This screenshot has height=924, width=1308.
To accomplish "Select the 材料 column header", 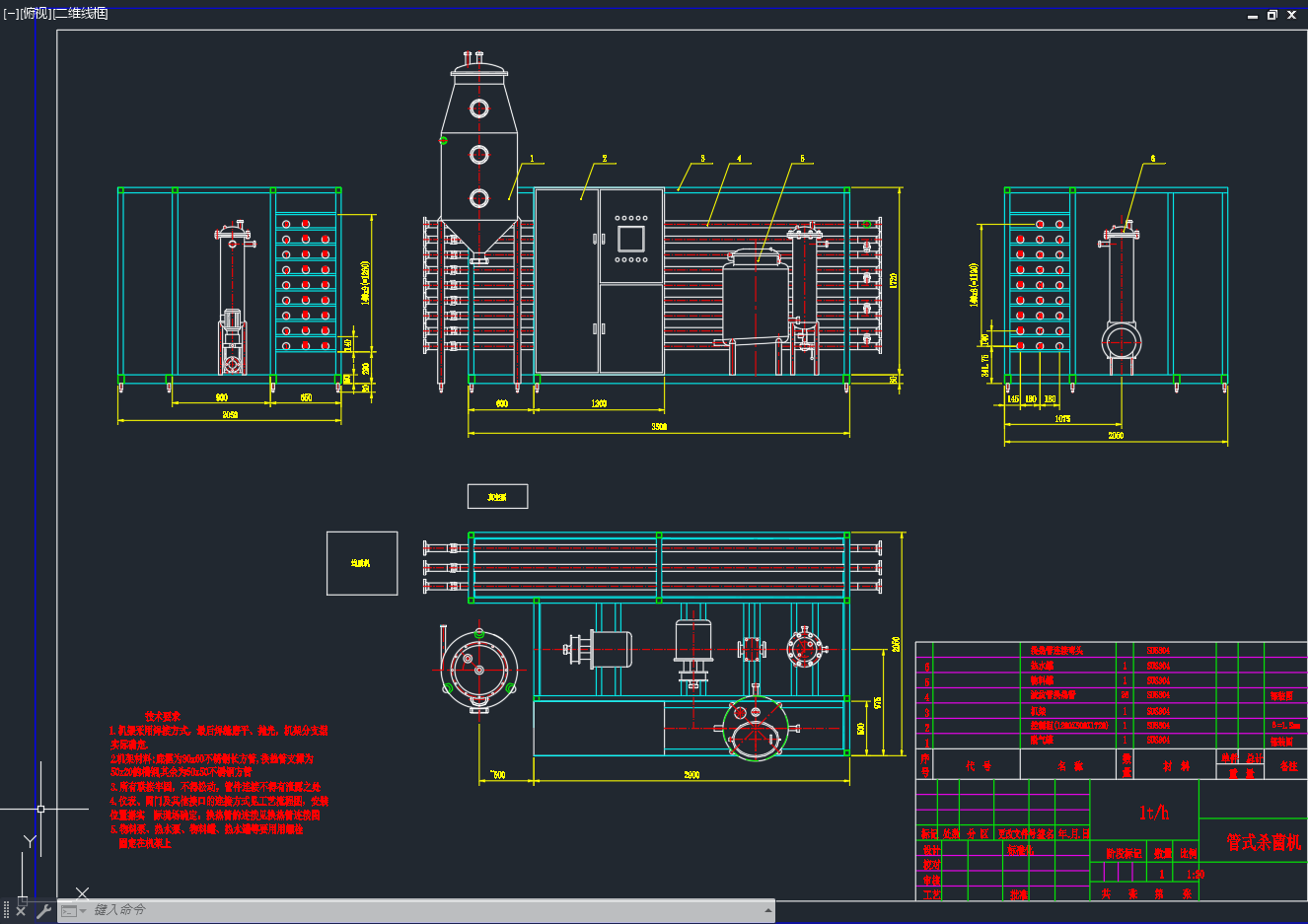I will point(1176,765).
